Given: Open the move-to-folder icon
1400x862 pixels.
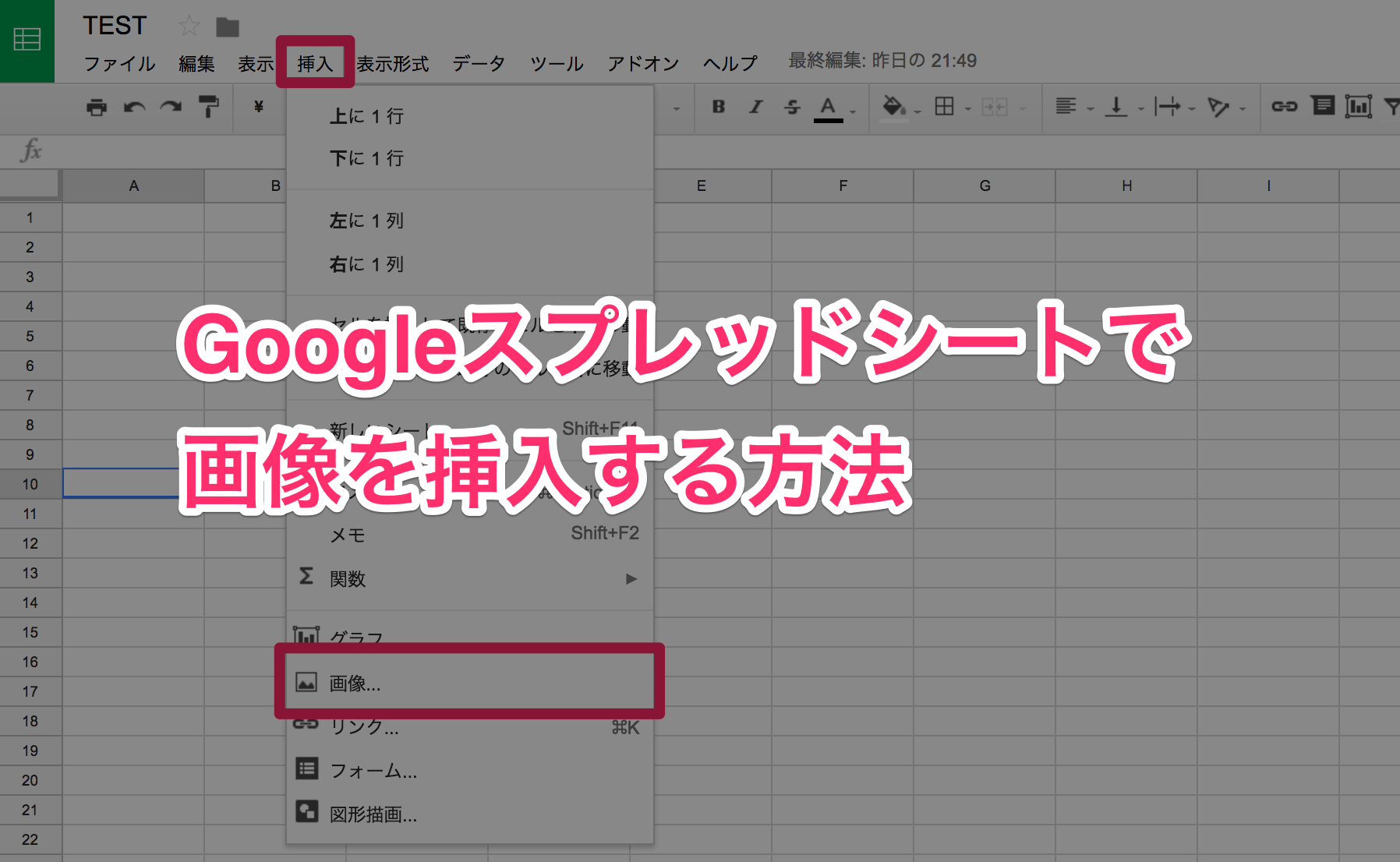Looking at the screenshot, I should pos(228,27).
